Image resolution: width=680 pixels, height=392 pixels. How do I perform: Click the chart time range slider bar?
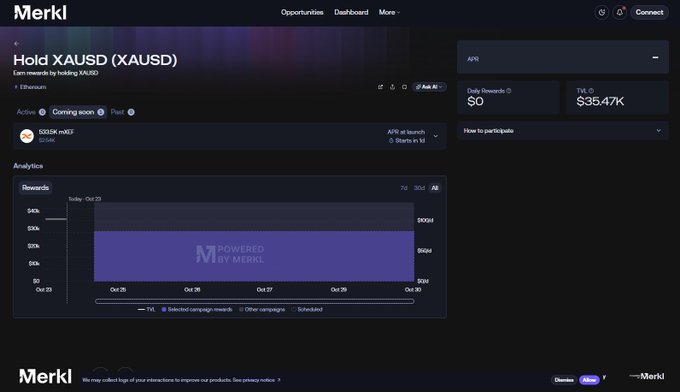tap(255, 301)
